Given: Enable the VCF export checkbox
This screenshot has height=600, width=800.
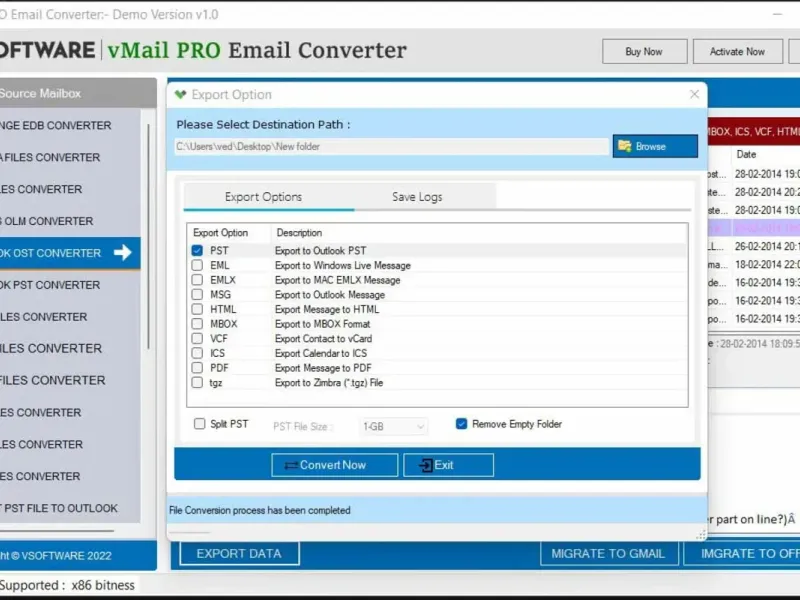Looking at the screenshot, I should pyautogui.click(x=197, y=338).
